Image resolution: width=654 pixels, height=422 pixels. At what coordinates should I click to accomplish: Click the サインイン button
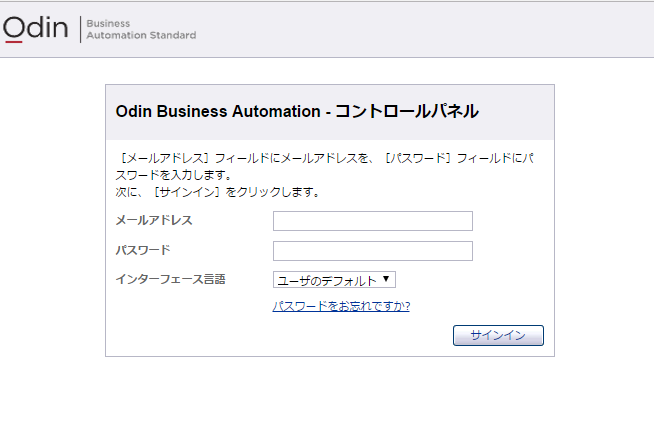pyautogui.click(x=498, y=335)
